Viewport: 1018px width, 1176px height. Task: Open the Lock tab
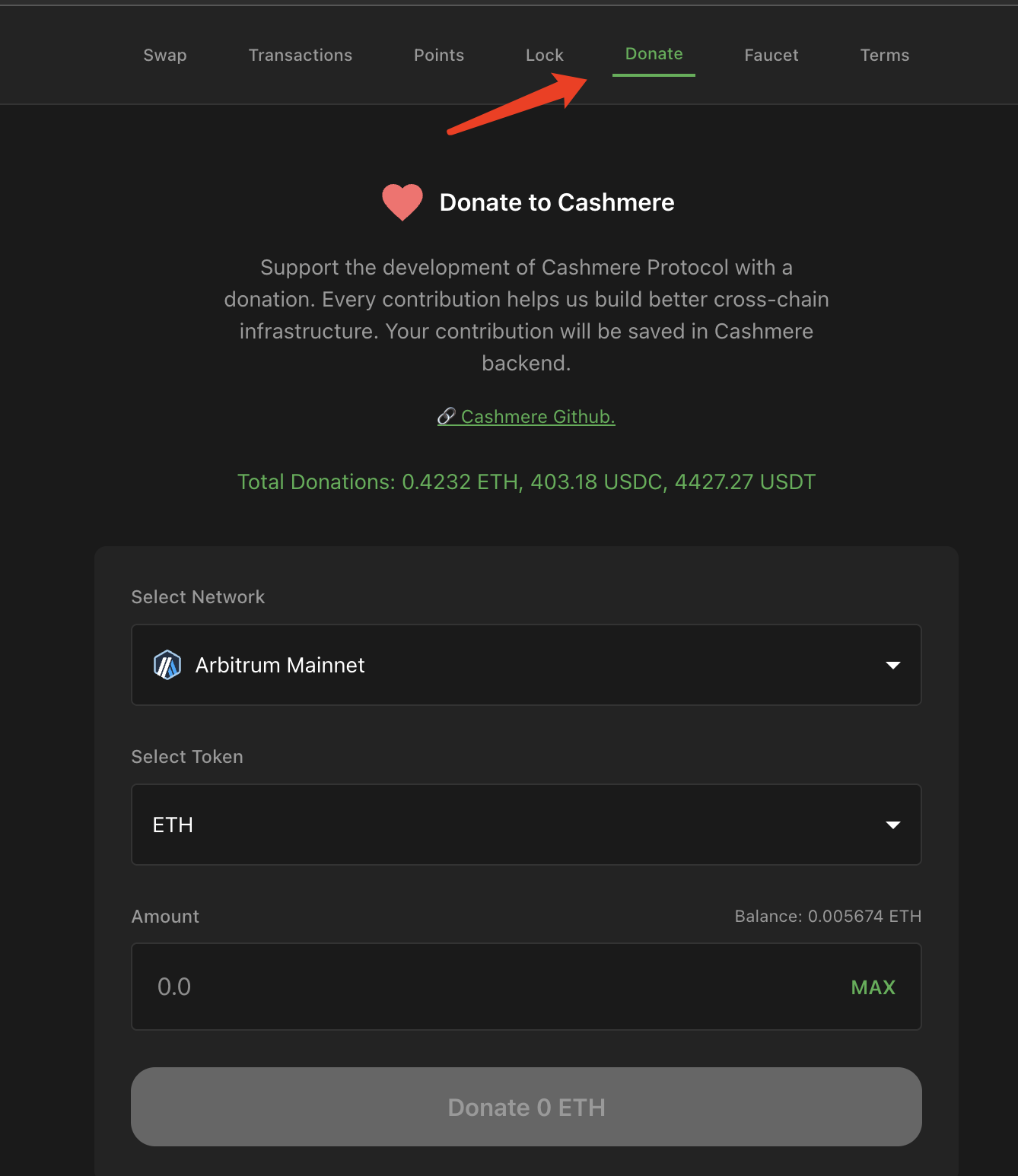click(x=545, y=55)
